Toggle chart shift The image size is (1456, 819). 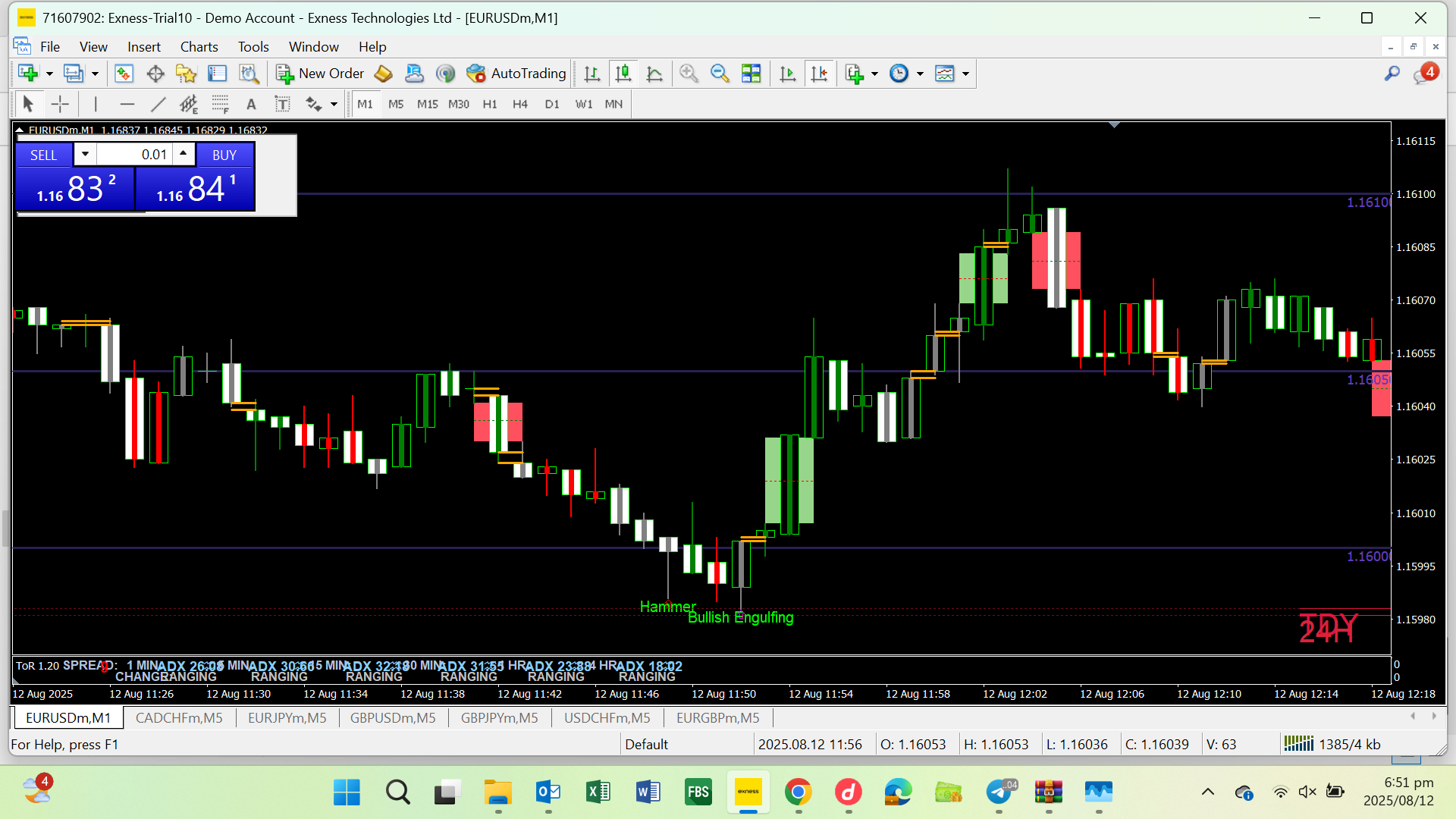click(820, 74)
